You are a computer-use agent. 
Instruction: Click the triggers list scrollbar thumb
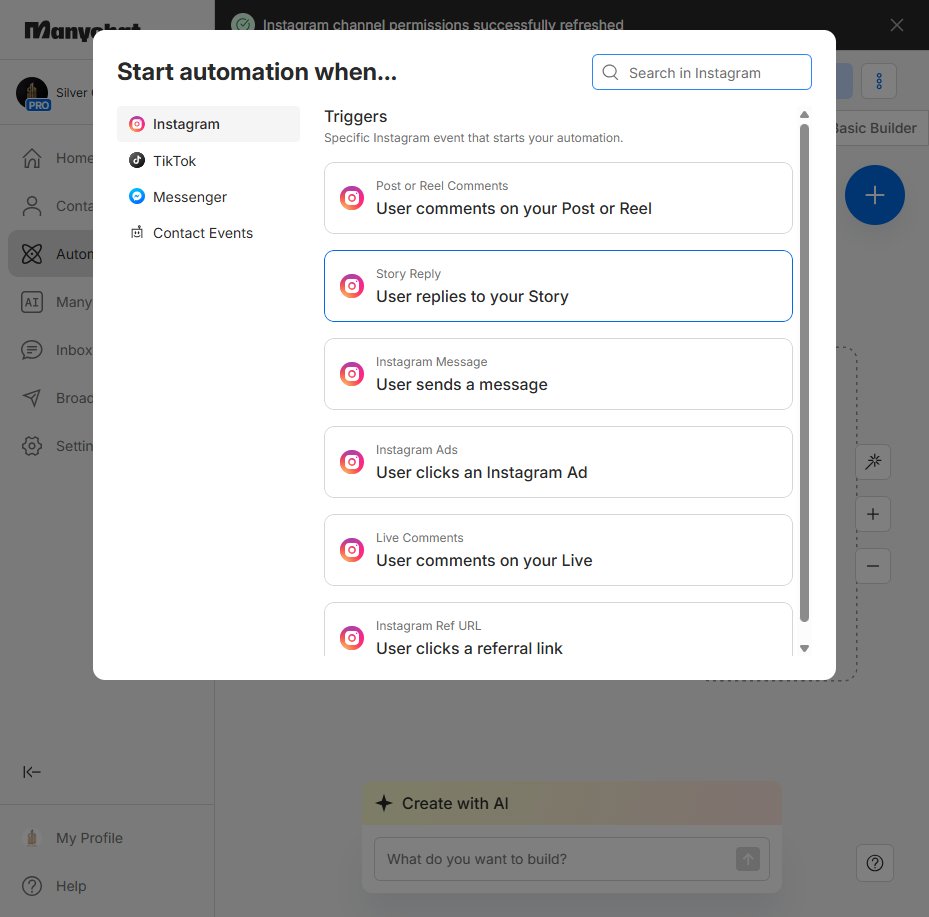804,373
